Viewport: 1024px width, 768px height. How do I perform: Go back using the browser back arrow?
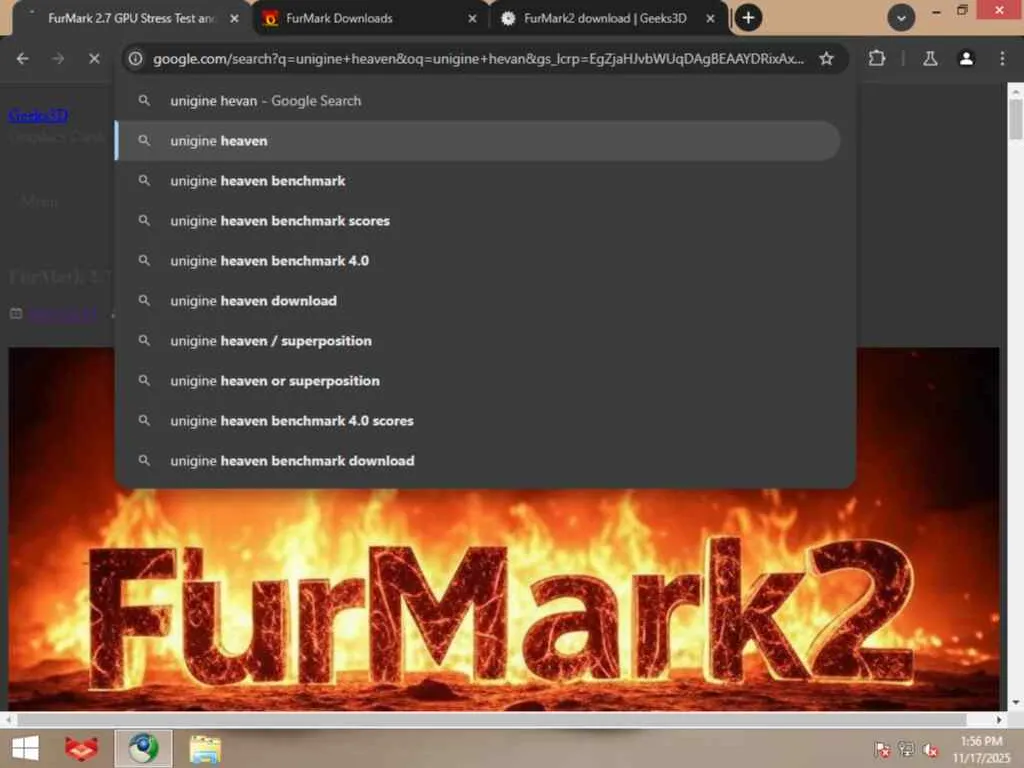click(23, 59)
